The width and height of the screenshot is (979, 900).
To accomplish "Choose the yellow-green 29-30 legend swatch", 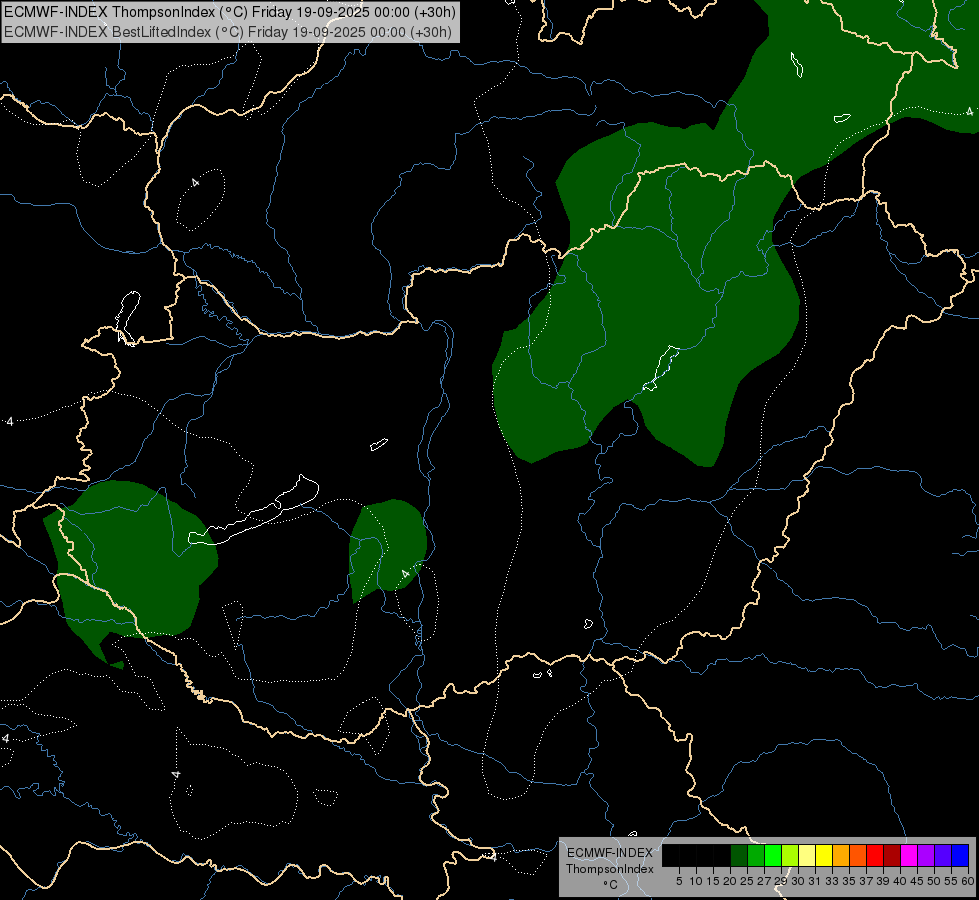I will click(790, 855).
